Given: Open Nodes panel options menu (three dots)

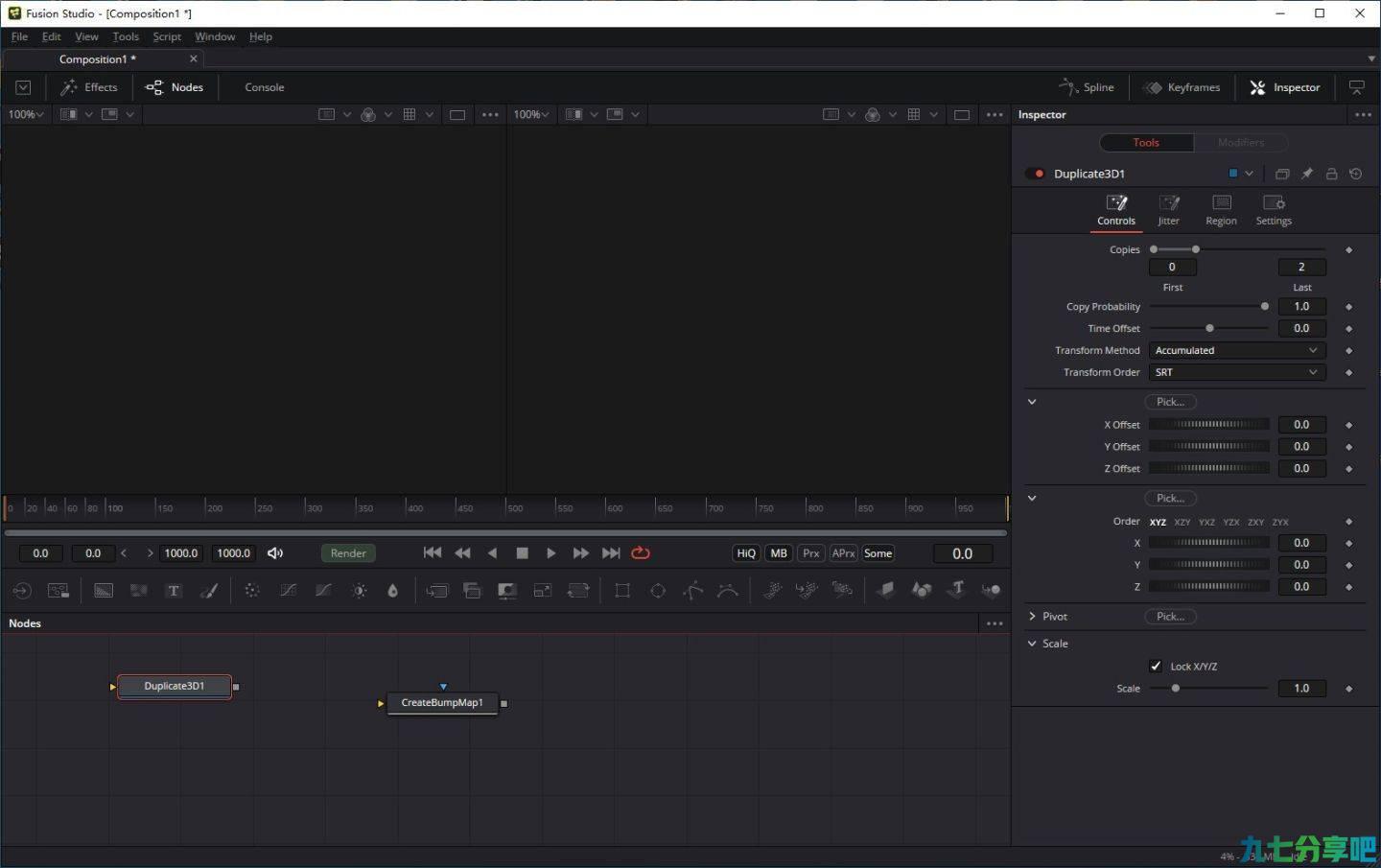Looking at the screenshot, I should 995,623.
